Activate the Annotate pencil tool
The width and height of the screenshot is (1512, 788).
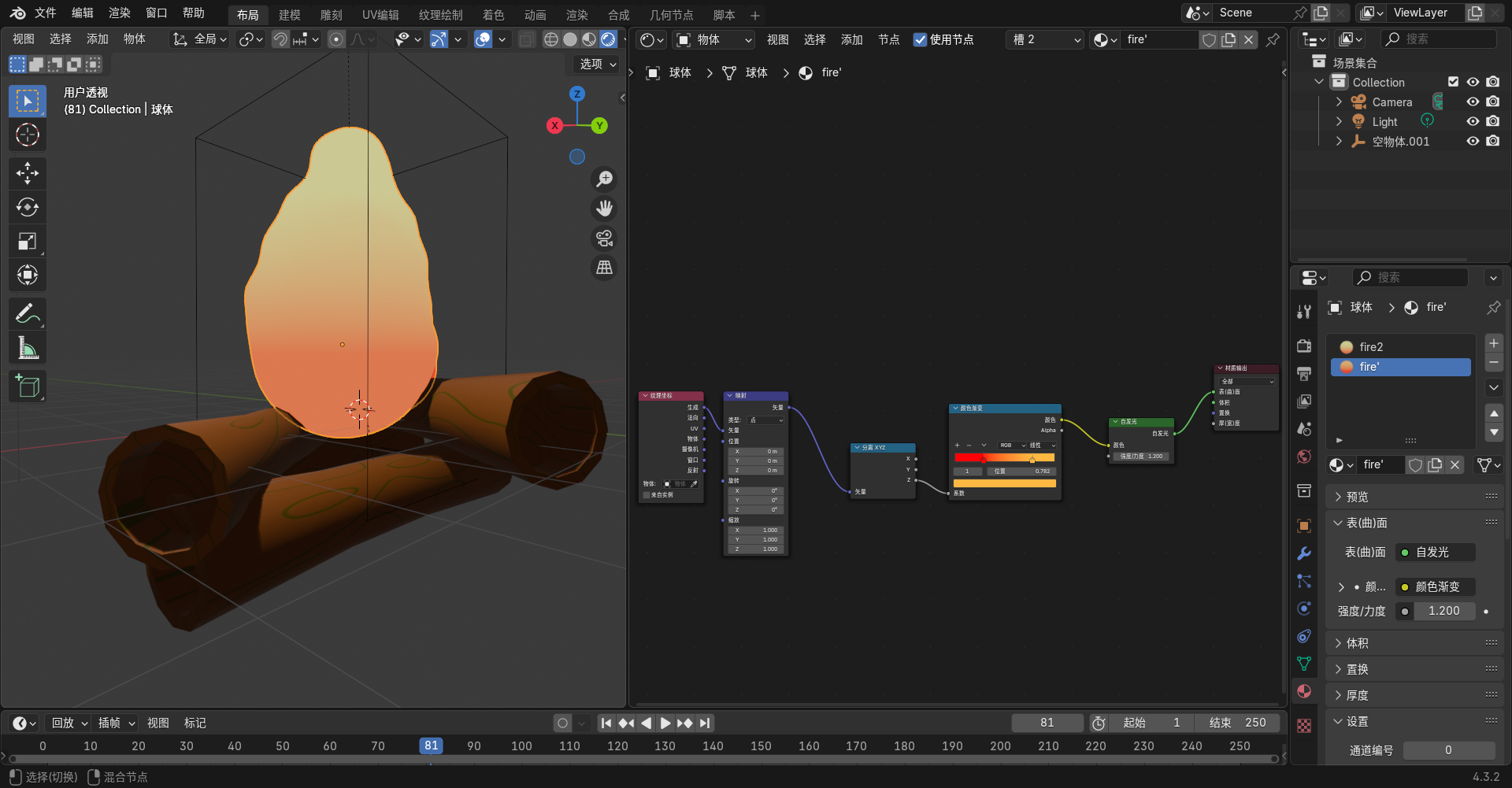[x=28, y=314]
